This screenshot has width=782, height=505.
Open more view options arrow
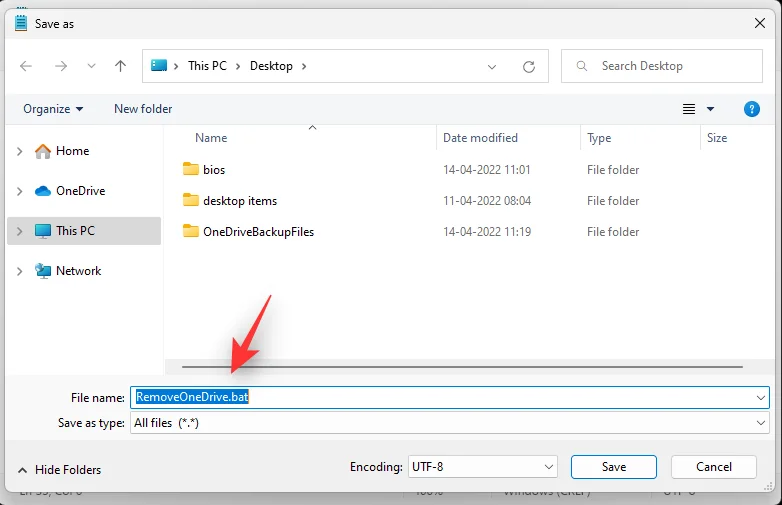click(x=710, y=109)
